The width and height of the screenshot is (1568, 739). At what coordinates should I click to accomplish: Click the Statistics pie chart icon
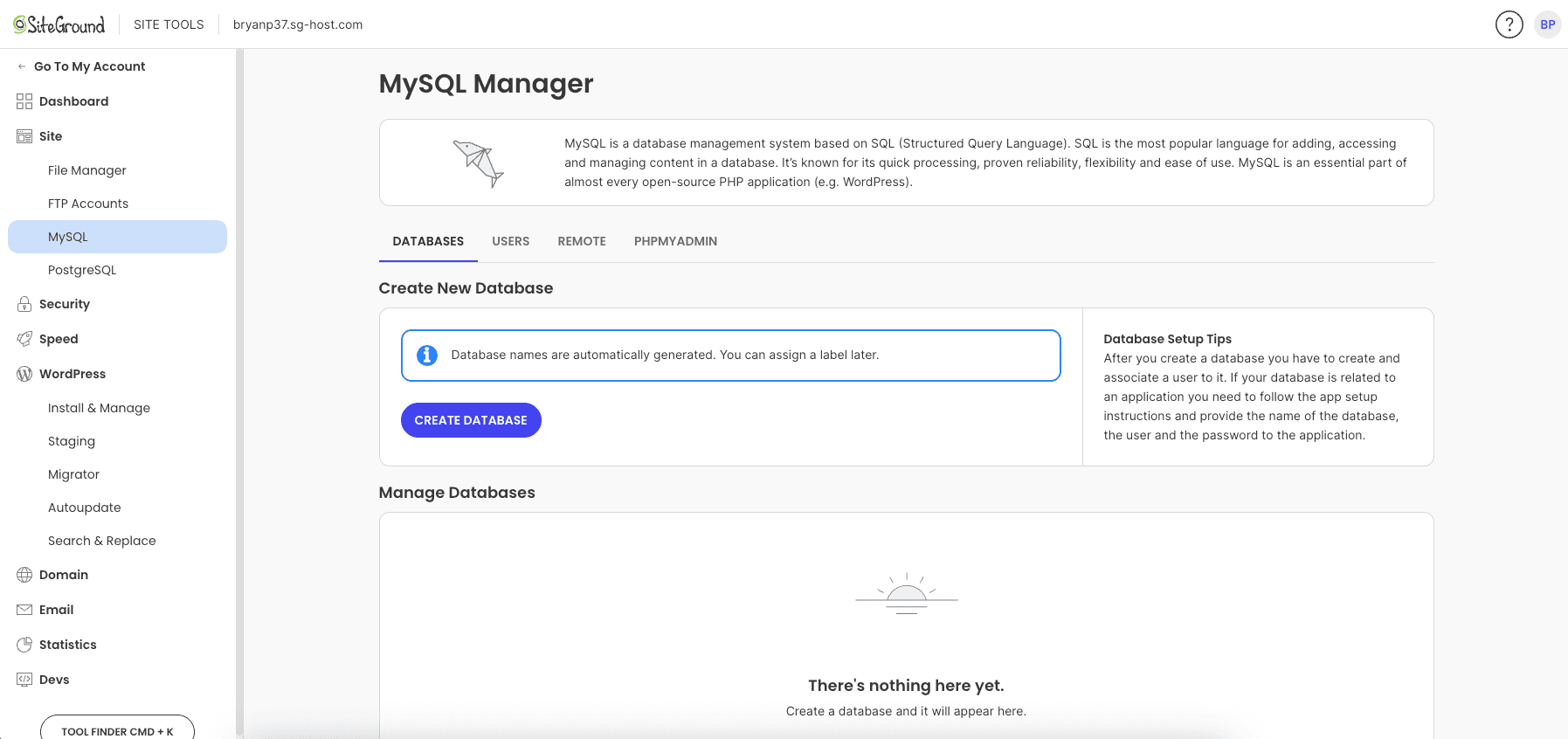coord(24,645)
